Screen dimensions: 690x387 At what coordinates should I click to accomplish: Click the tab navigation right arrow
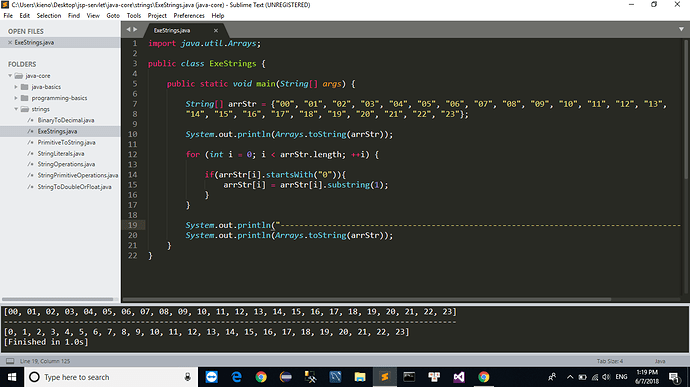(x=135, y=29)
